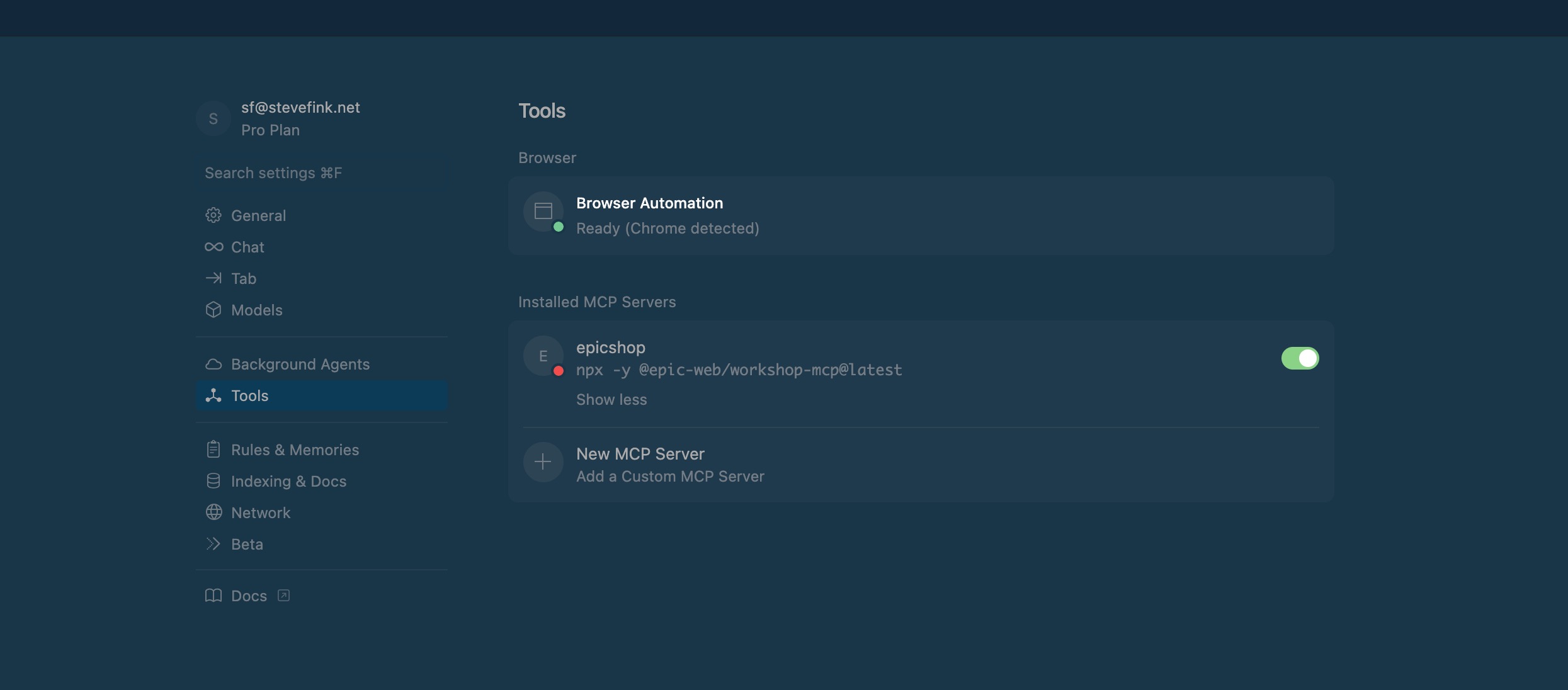
Task: Click the Models cube icon
Action: click(x=213, y=310)
